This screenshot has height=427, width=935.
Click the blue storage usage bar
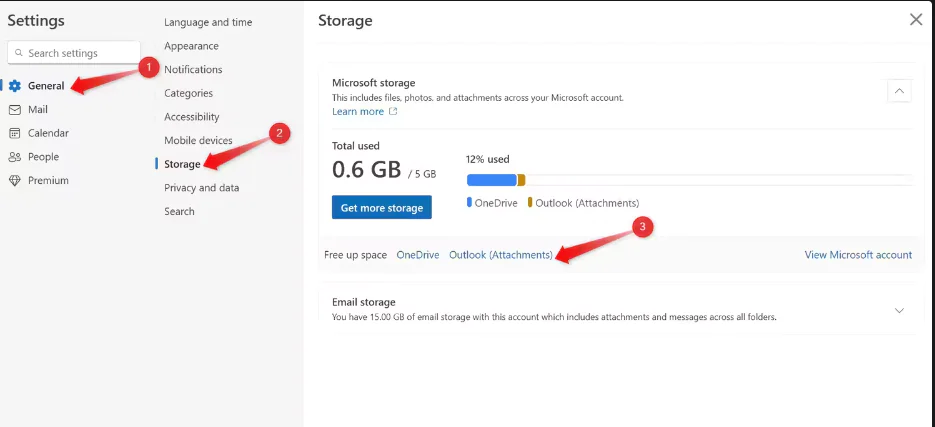[x=491, y=180]
